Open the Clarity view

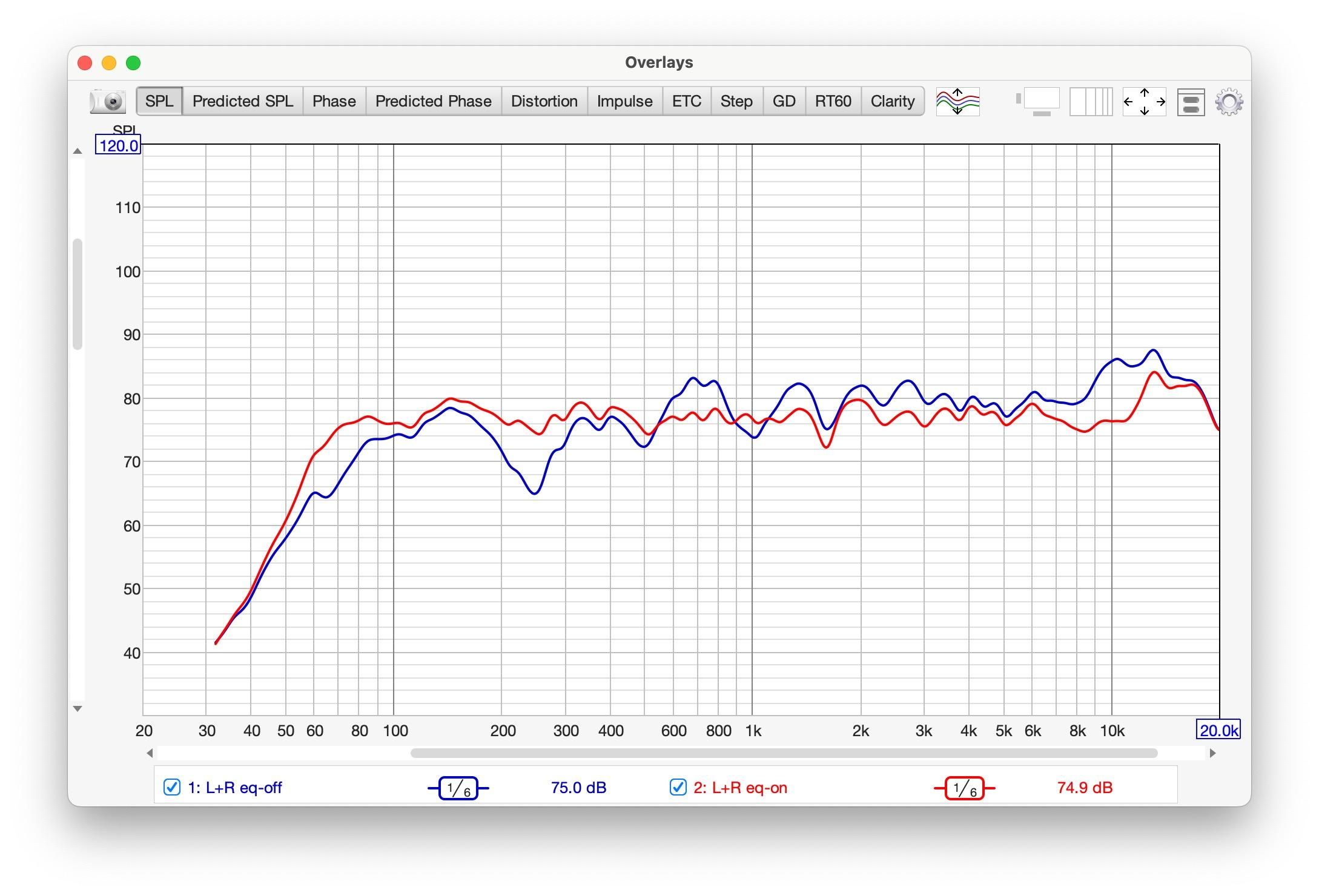[x=892, y=100]
